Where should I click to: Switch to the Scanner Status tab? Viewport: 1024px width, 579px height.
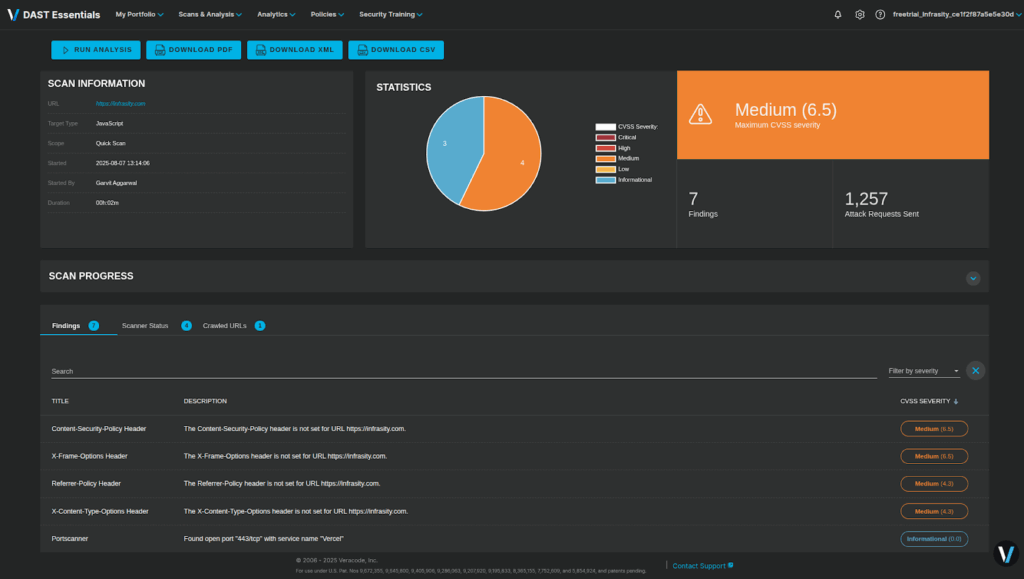(145, 326)
